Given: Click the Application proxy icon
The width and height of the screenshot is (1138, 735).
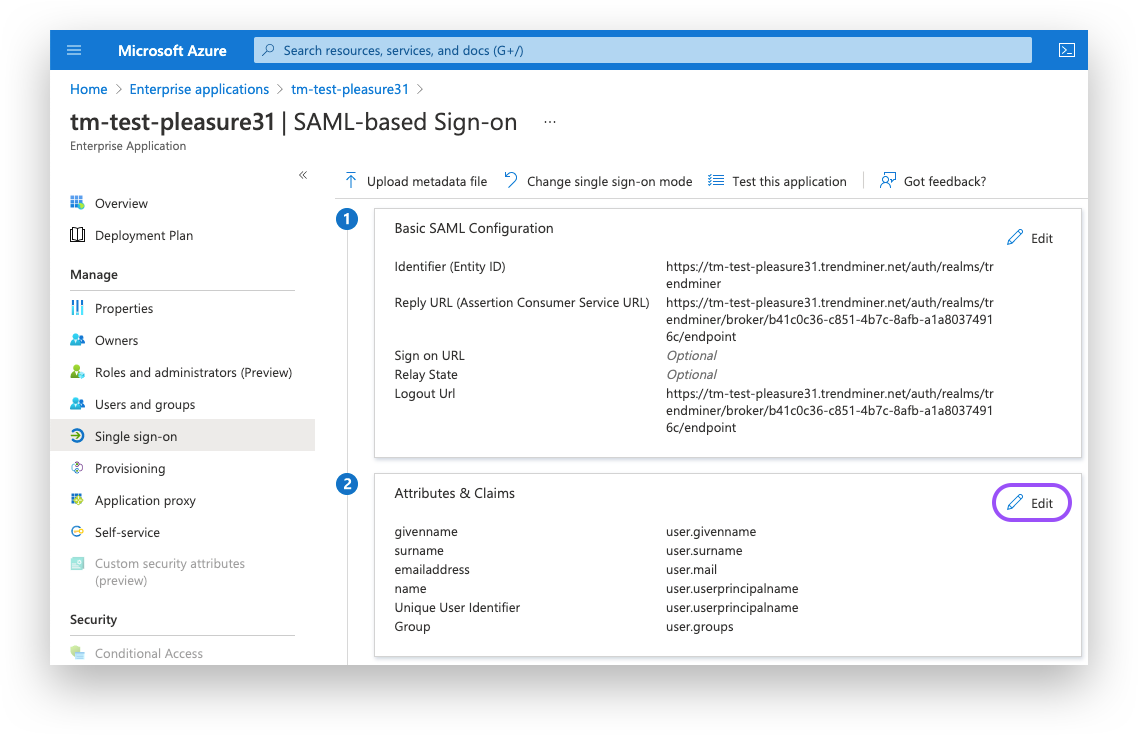Looking at the screenshot, I should click(79, 500).
